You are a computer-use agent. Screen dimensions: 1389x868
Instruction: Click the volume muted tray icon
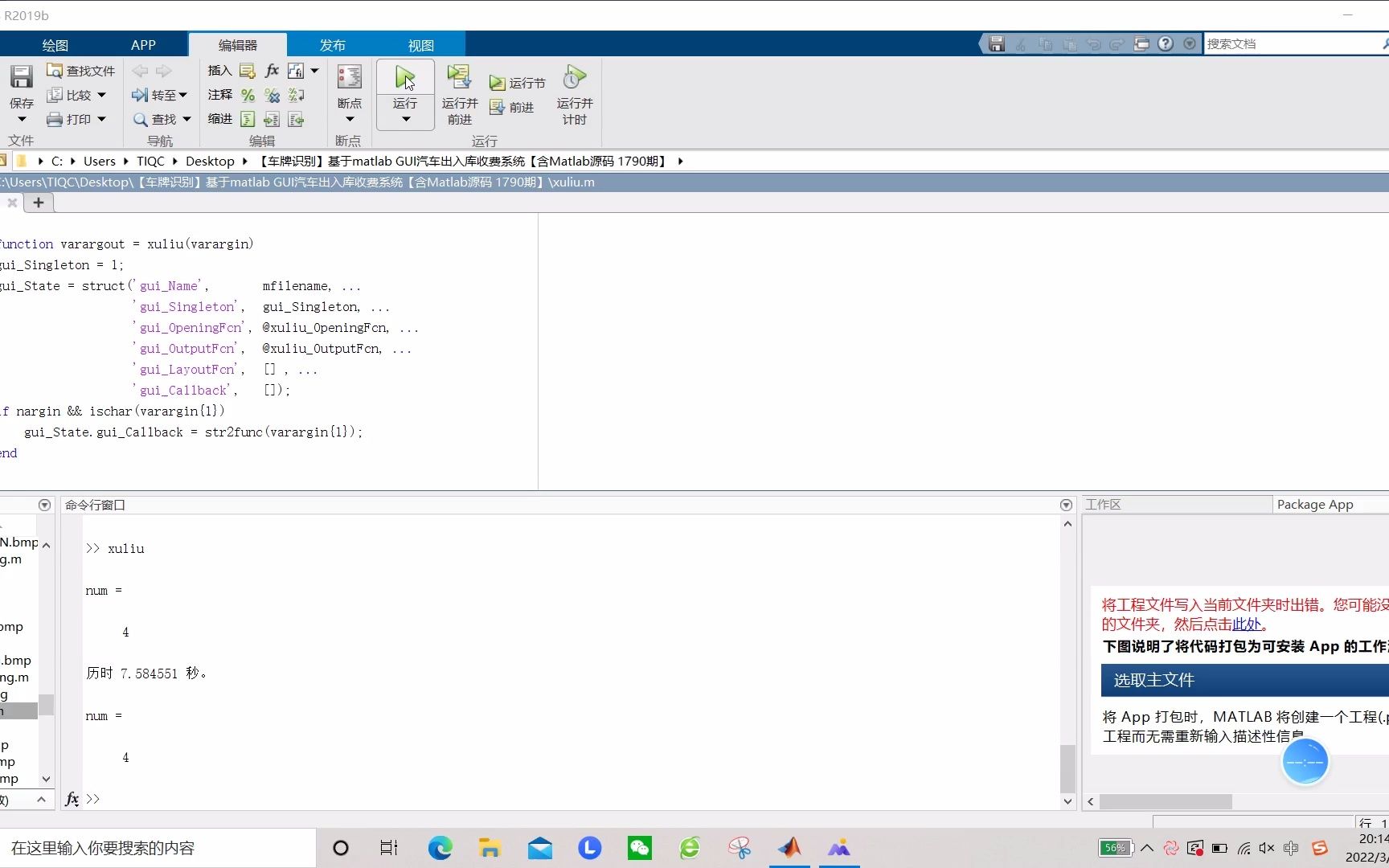[1267, 848]
